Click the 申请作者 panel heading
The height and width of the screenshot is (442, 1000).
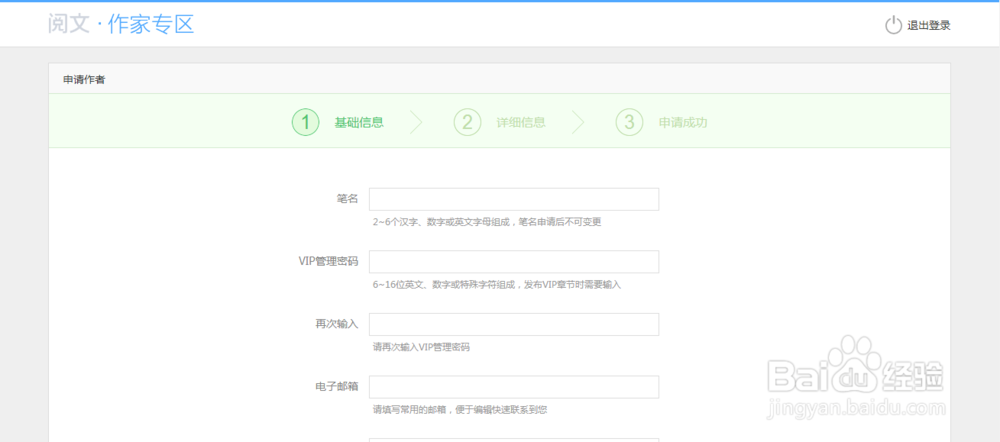(84, 80)
